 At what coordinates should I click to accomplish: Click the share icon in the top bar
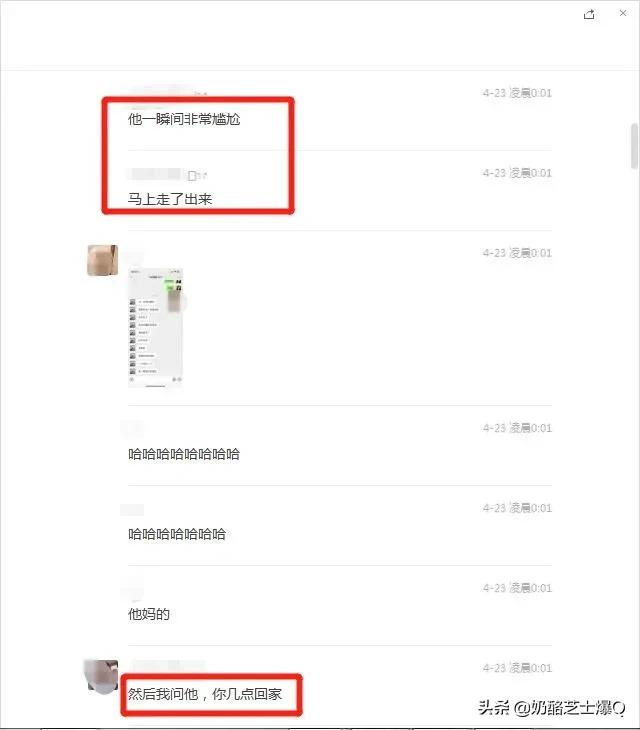pos(589,14)
